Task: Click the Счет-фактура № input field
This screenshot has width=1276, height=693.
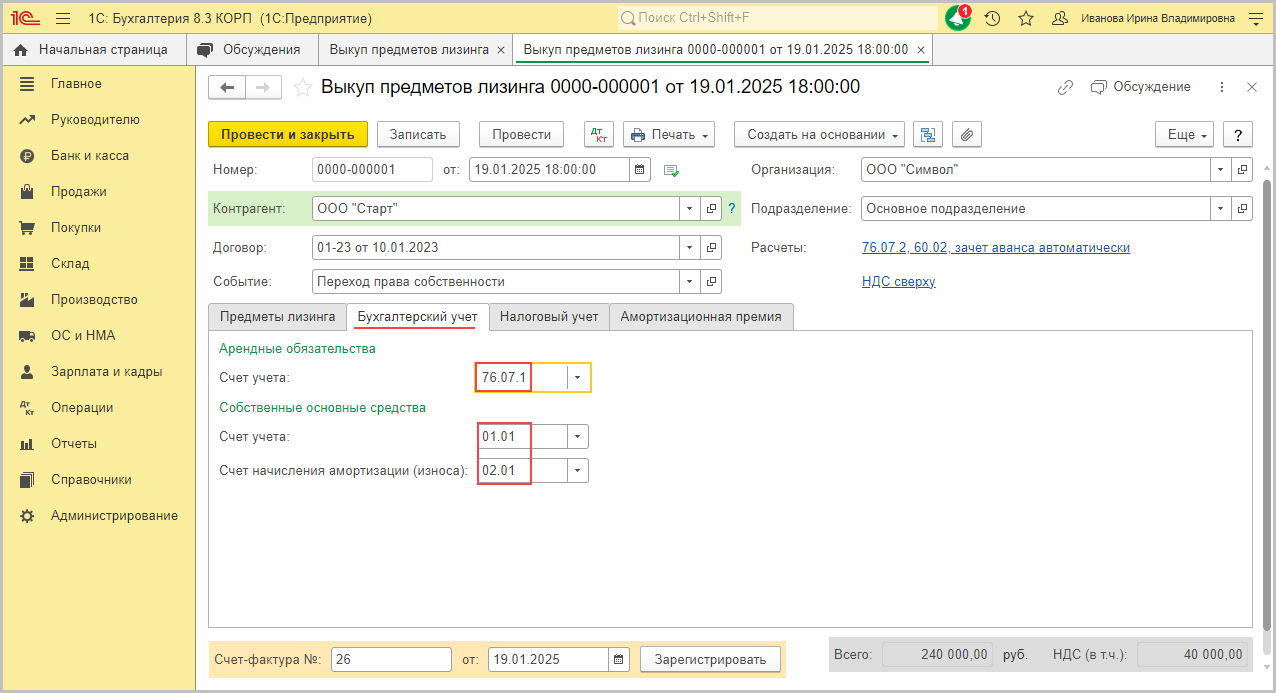Action: [x=392, y=659]
